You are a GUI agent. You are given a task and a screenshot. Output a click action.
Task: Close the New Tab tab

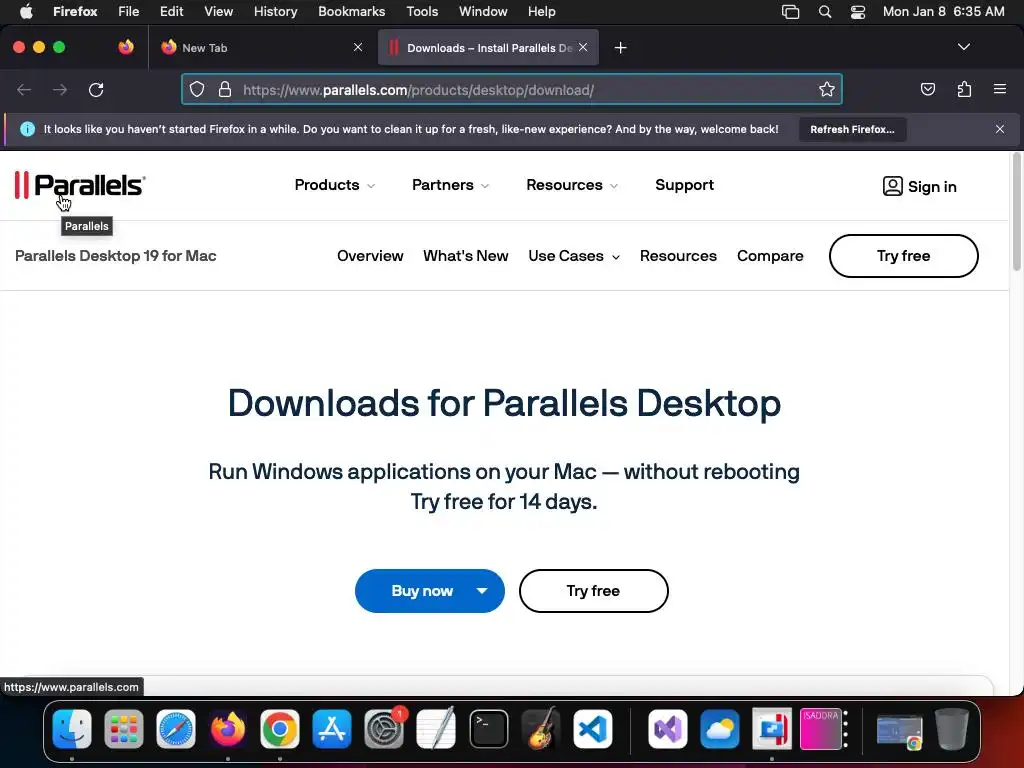point(358,47)
